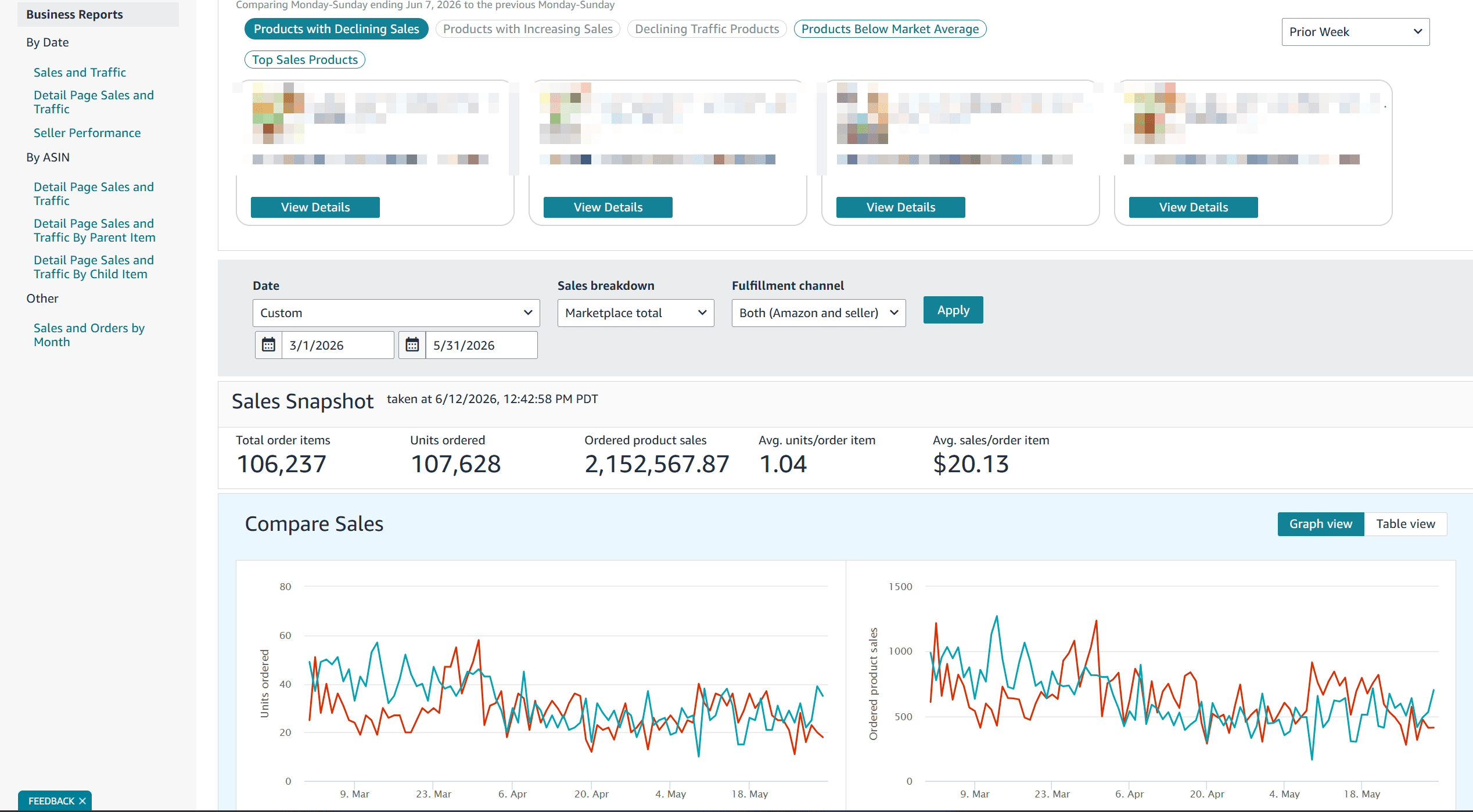
Task: Select Declining Traffic Products filter
Action: point(707,29)
